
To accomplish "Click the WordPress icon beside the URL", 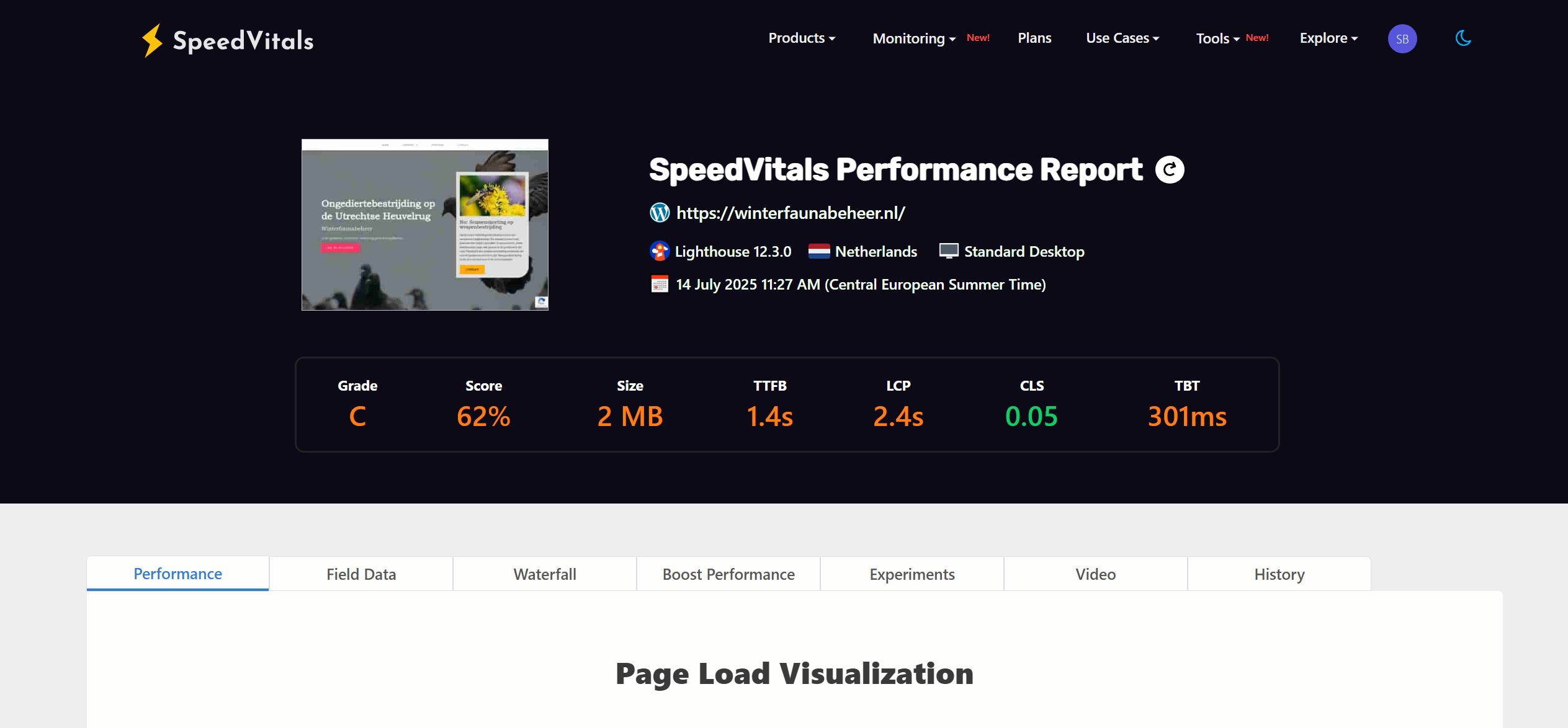I will click(x=660, y=213).
